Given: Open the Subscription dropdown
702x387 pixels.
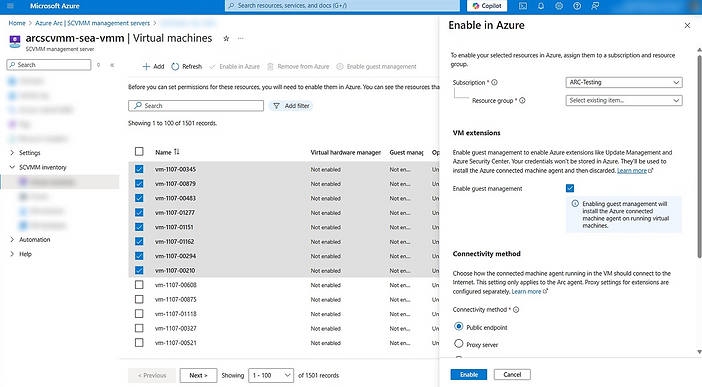Looking at the screenshot, I should (x=624, y=82).
